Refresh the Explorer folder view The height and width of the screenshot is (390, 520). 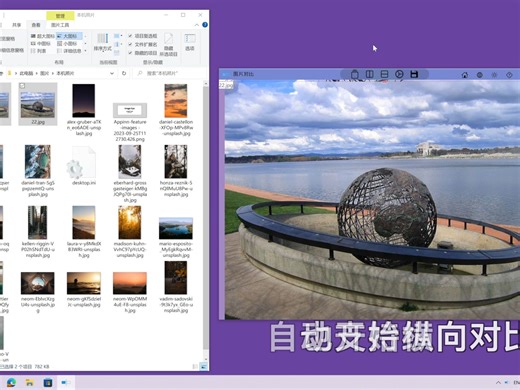point(124,73)
